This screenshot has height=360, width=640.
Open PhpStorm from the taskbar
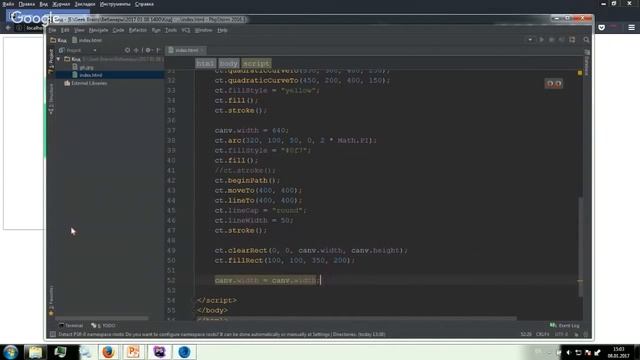[159, 352]
